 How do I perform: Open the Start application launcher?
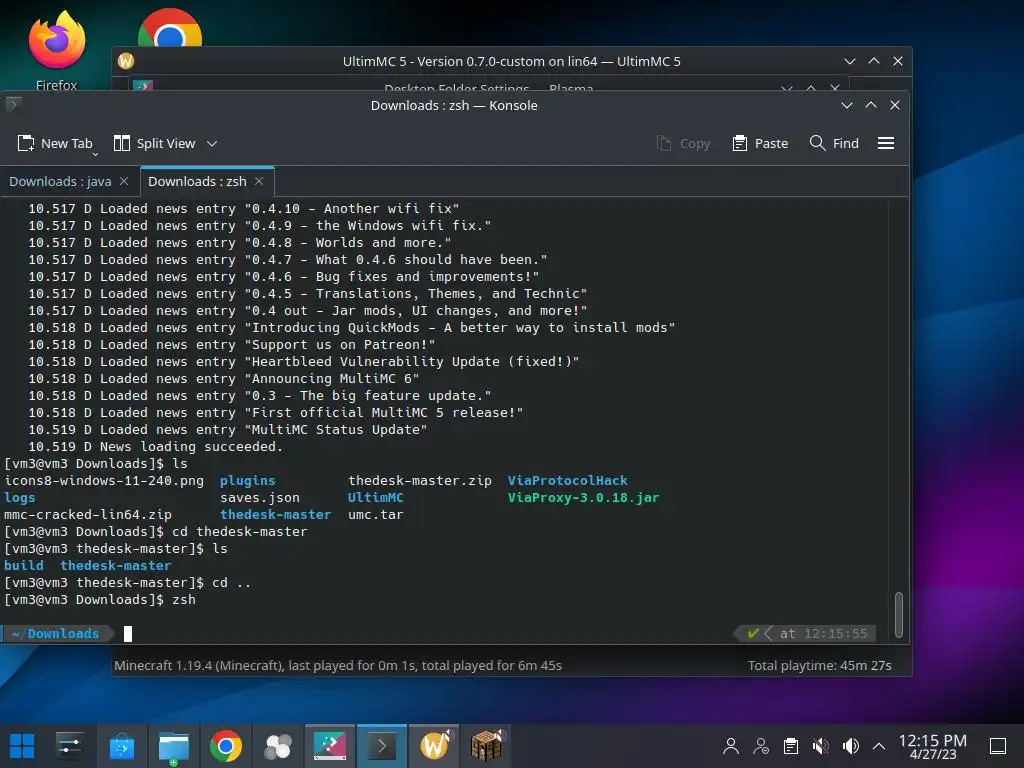click(x=22, y=746)
